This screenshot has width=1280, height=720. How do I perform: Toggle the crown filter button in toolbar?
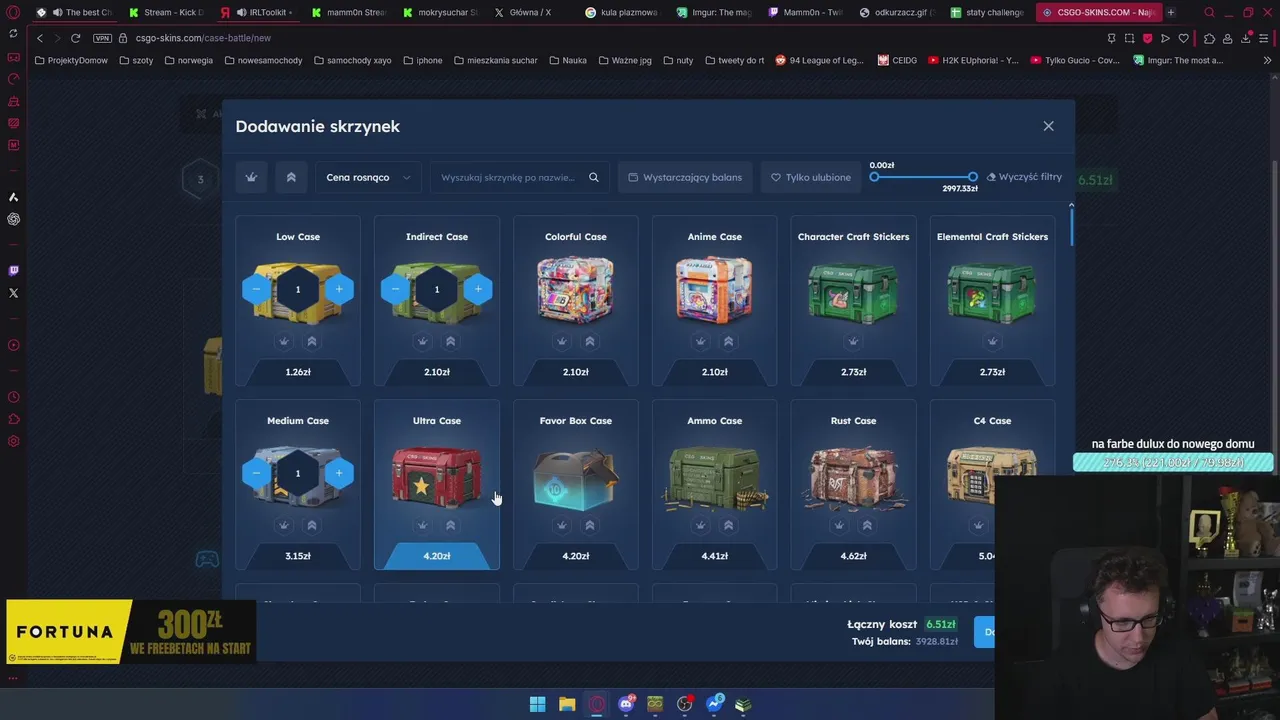click(251, 177)
